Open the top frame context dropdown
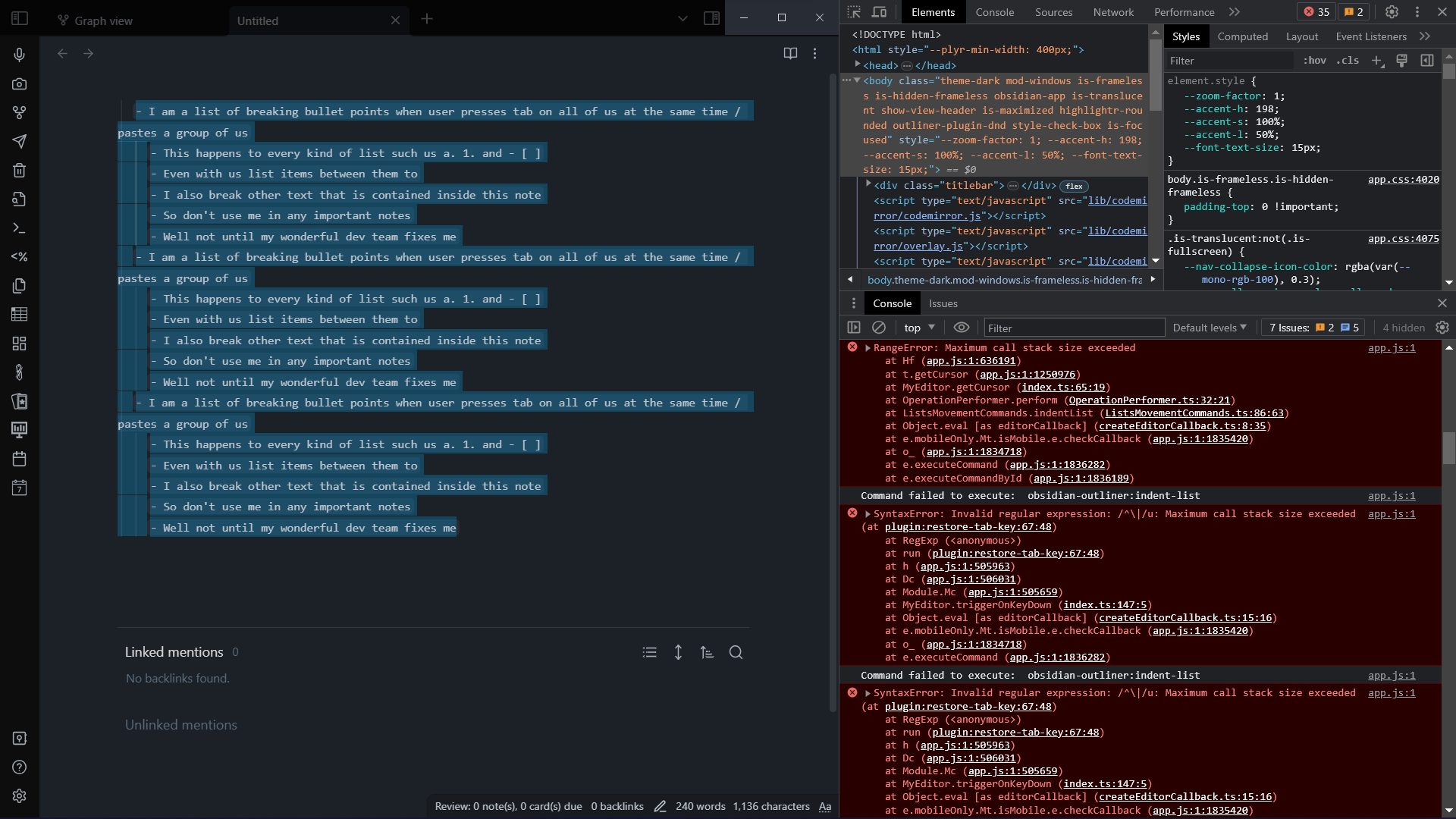1456x819 pixels. click(x=919, y=327)
